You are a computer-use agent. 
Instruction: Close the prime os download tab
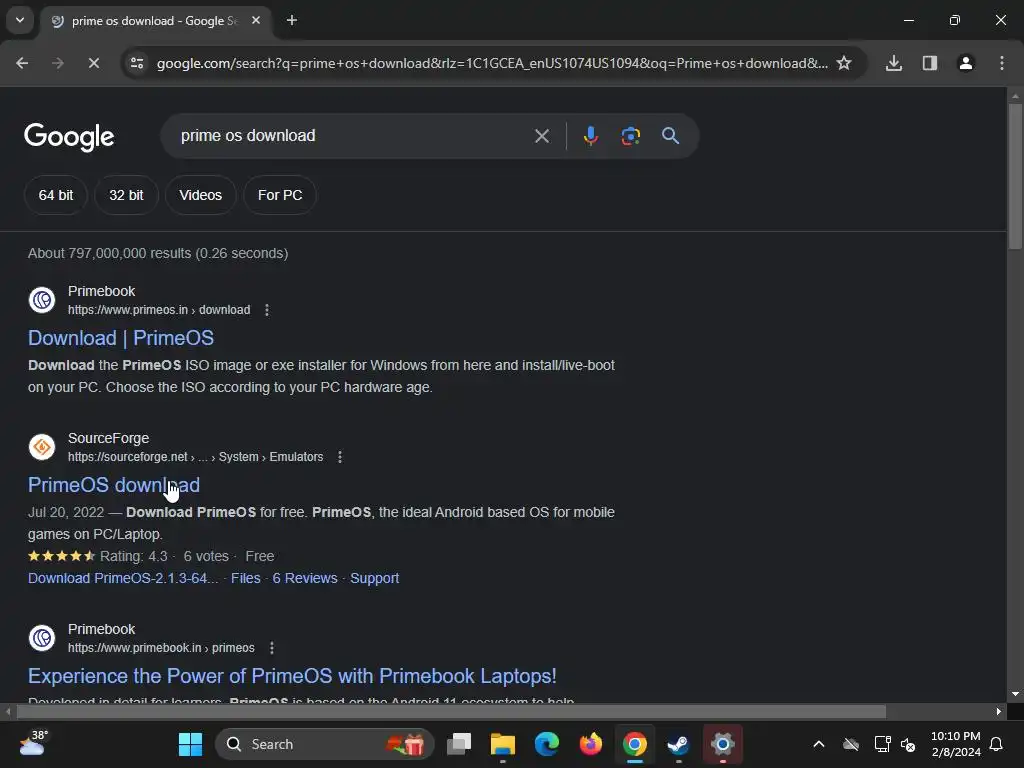256,21
